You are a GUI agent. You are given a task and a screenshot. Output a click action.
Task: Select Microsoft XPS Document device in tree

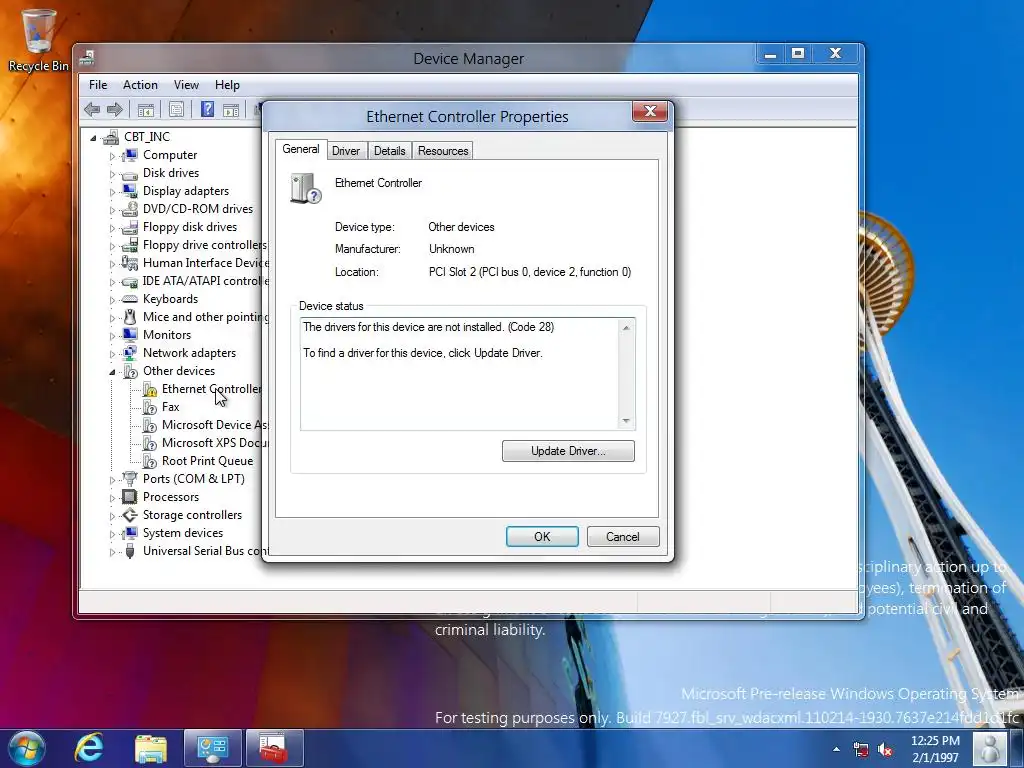[215, 443]
